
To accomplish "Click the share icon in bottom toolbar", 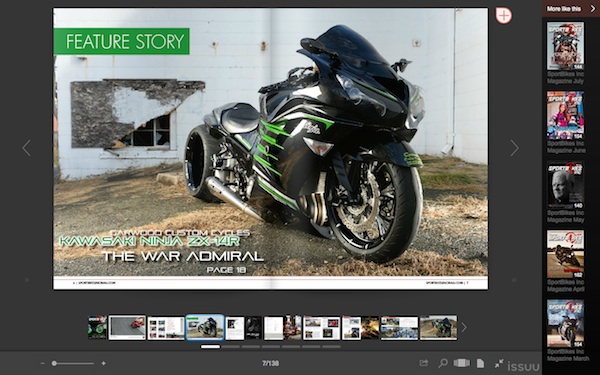I will 424,363.
